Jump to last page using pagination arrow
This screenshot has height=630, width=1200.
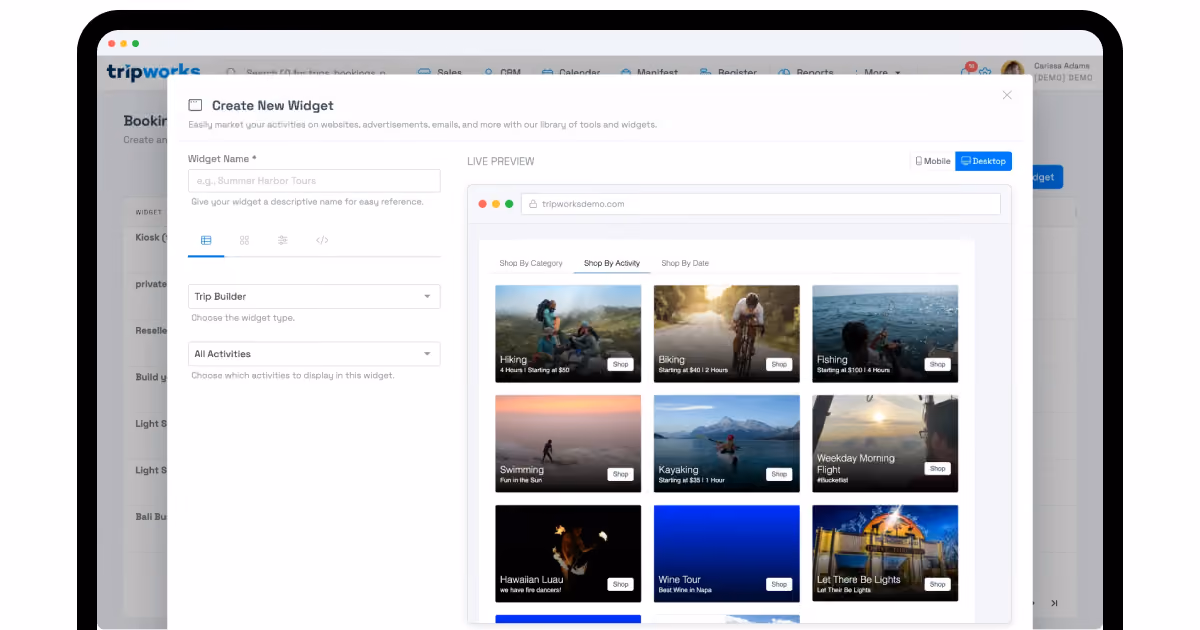coord(1054,603)
